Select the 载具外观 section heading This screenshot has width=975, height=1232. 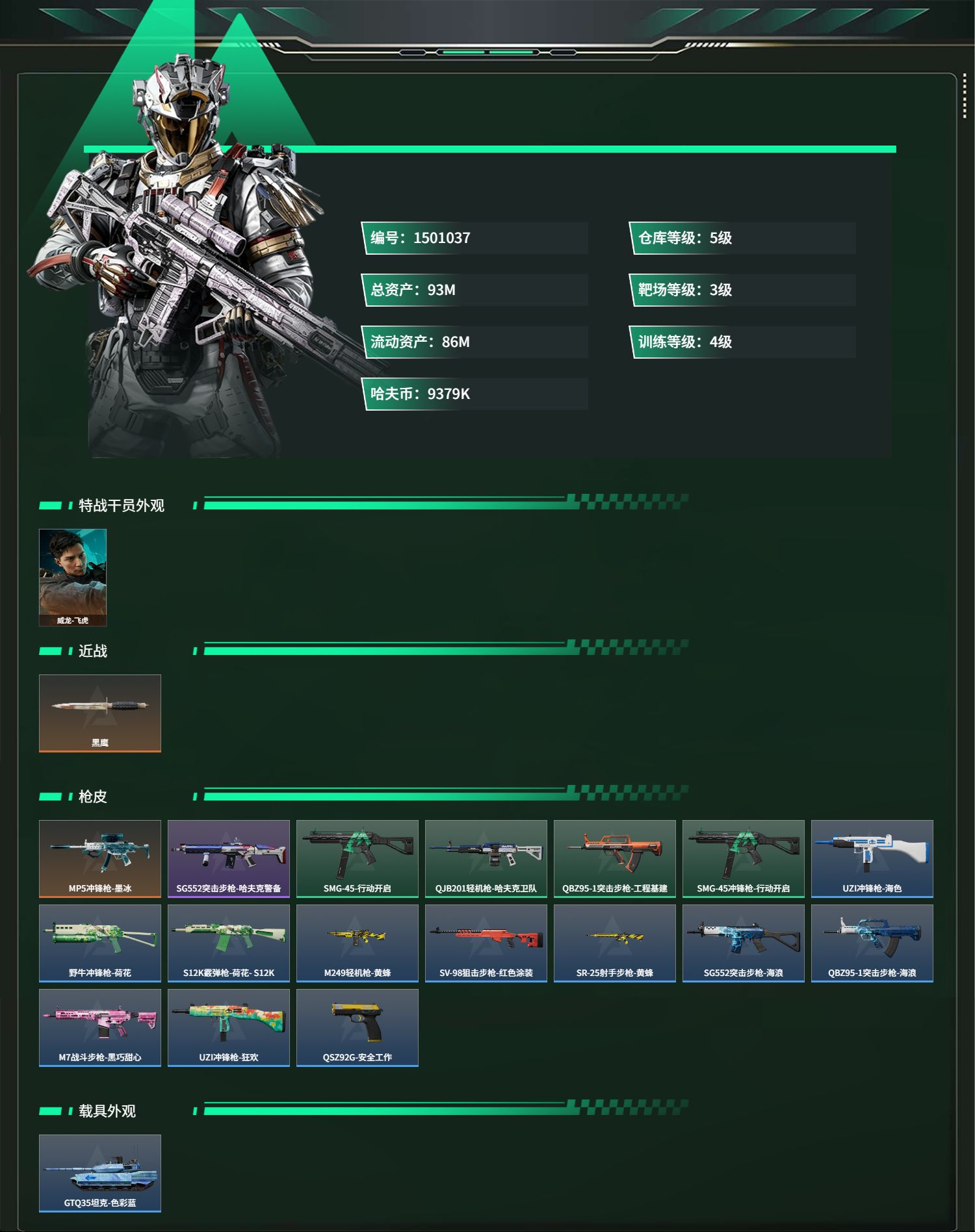point(107,1111)
